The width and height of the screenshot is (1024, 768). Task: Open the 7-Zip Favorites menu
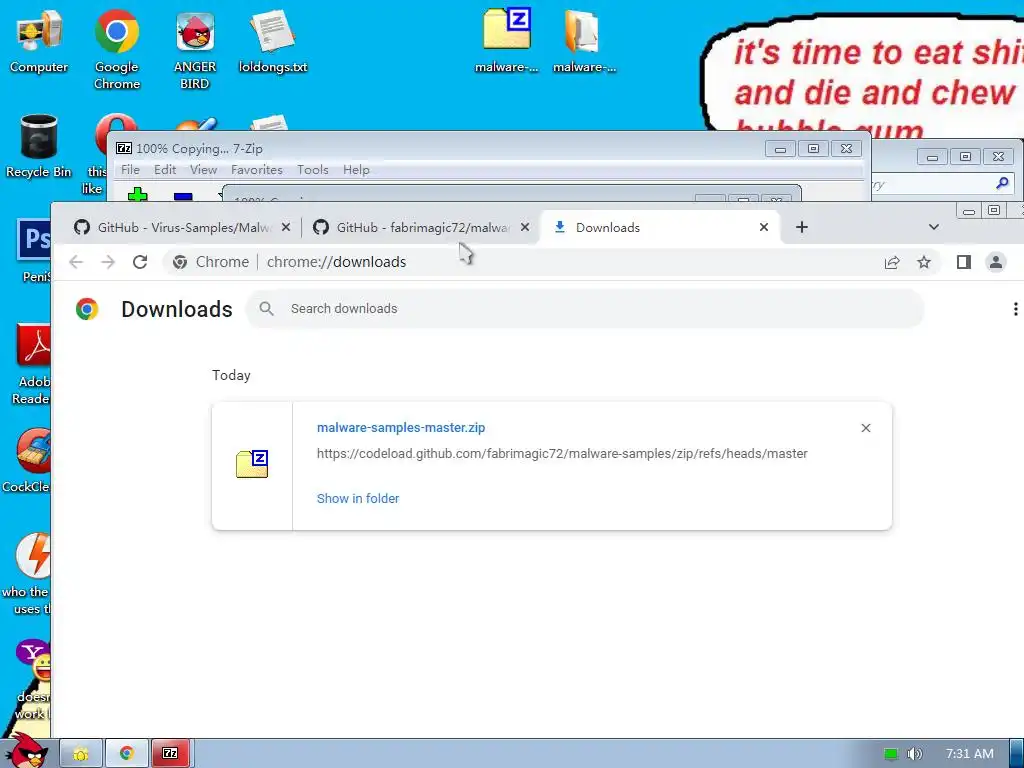coord(257,170)
